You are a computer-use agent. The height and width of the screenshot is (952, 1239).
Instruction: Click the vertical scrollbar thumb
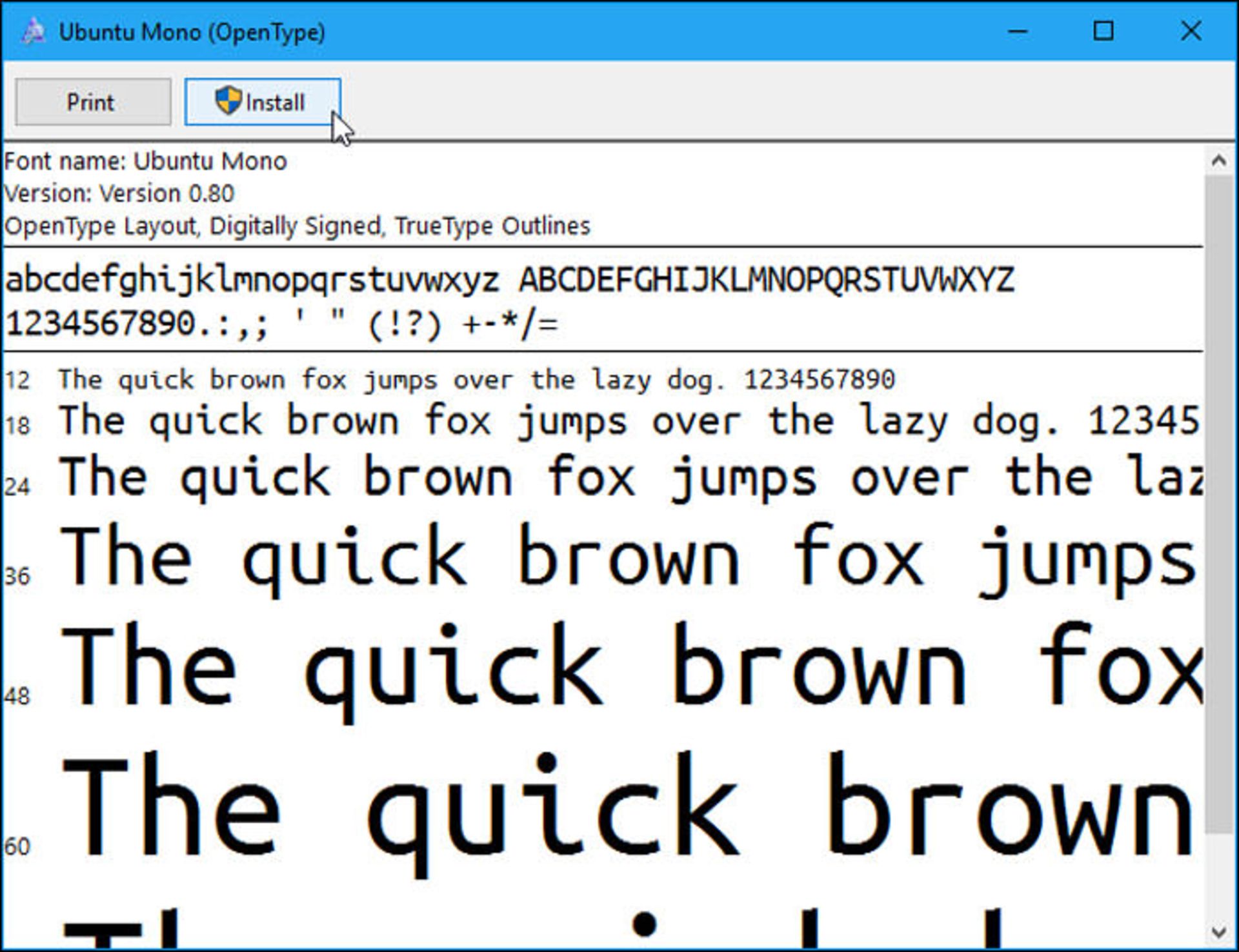tap(1218, 504)
